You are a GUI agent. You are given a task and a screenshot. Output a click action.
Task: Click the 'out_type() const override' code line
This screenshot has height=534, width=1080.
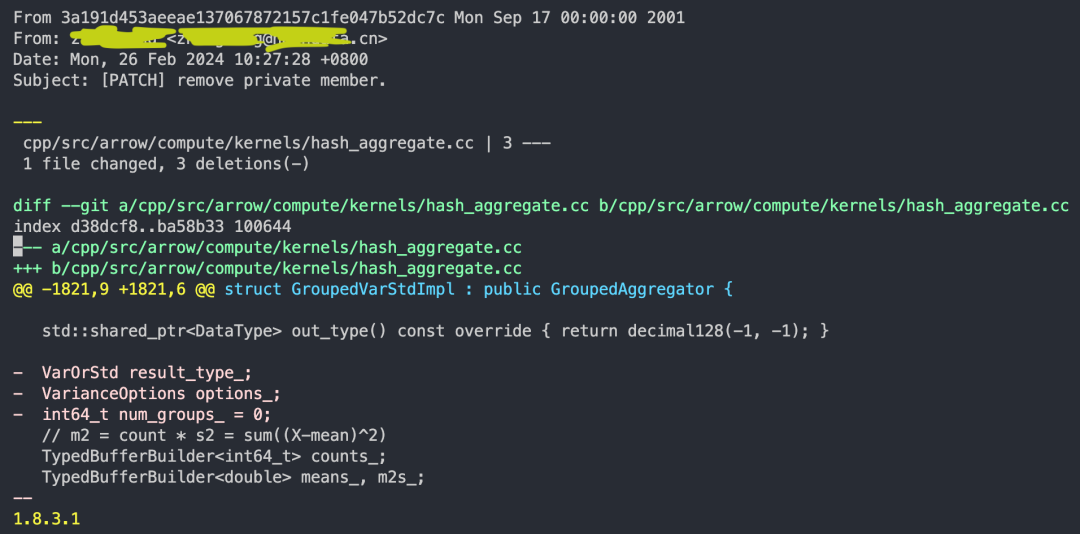435,331
